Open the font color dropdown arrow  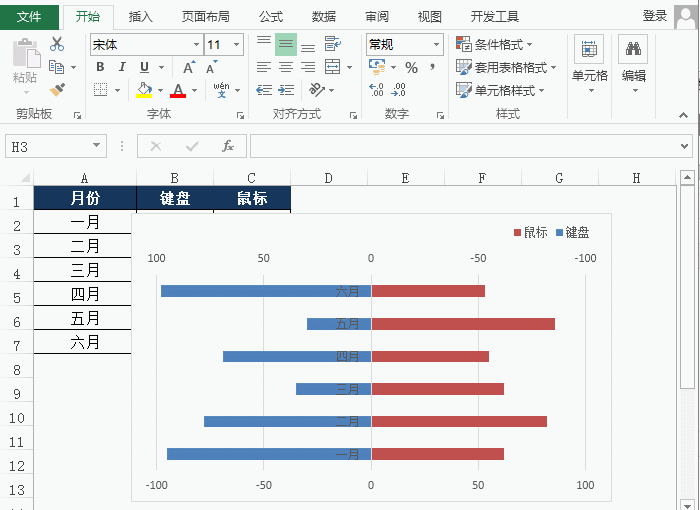194,90
